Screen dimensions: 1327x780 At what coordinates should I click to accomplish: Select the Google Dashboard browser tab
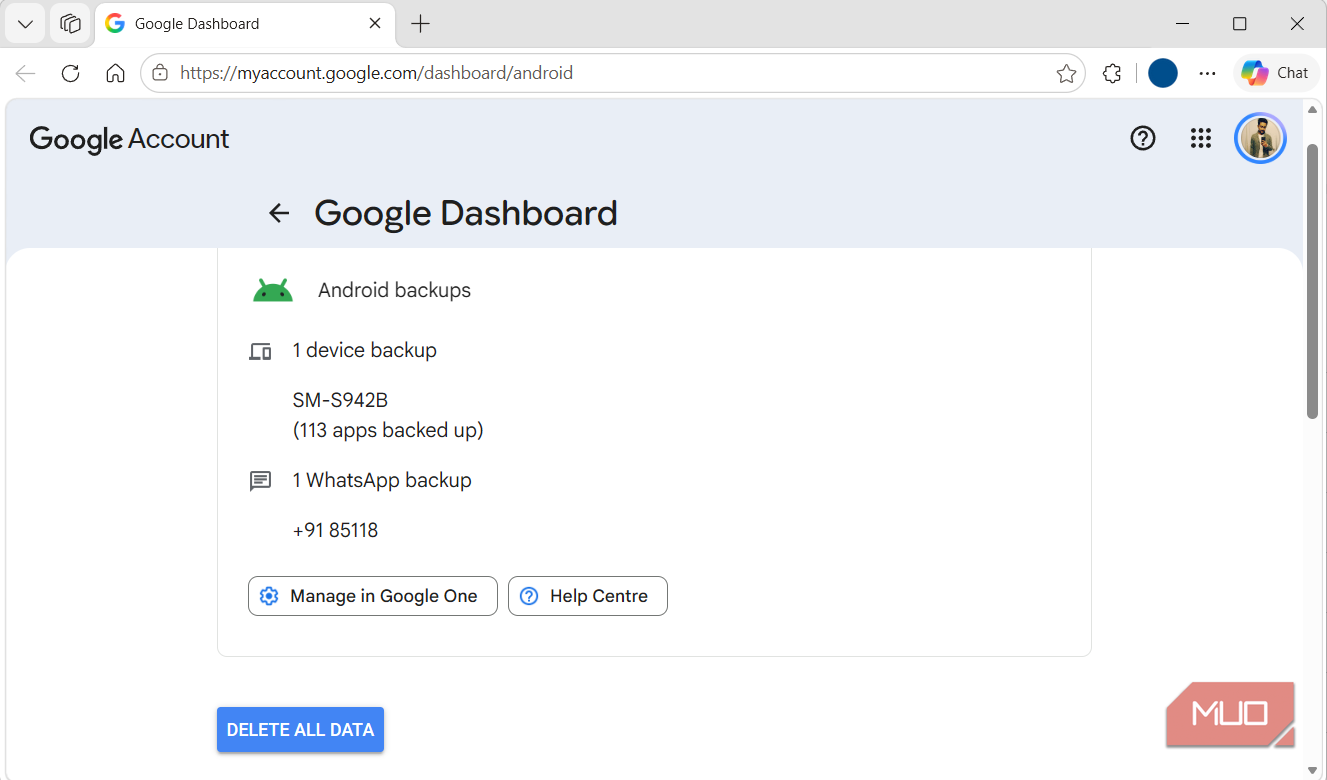245,24
